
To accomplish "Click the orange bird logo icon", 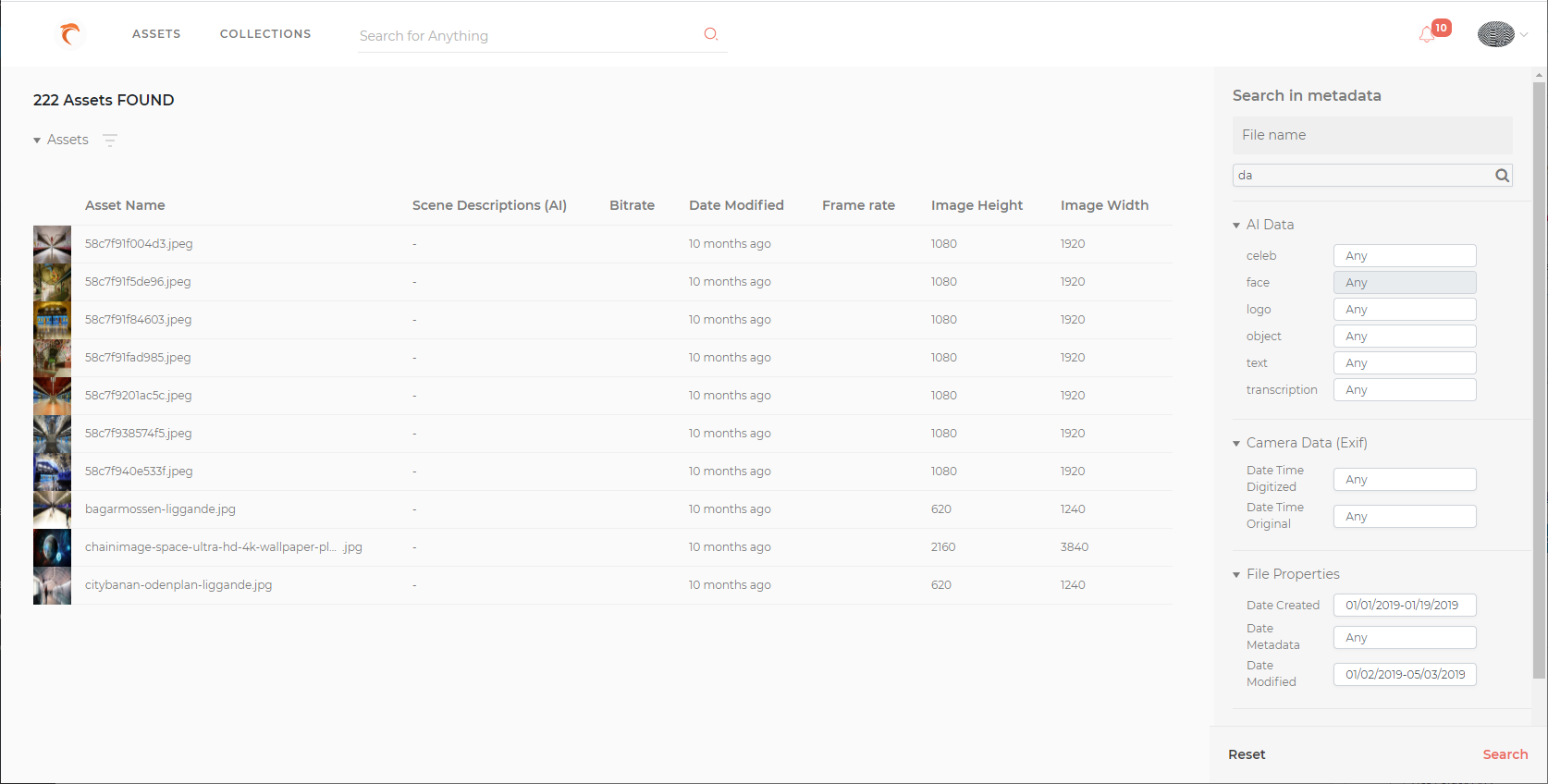I will [x=70, y=34].
